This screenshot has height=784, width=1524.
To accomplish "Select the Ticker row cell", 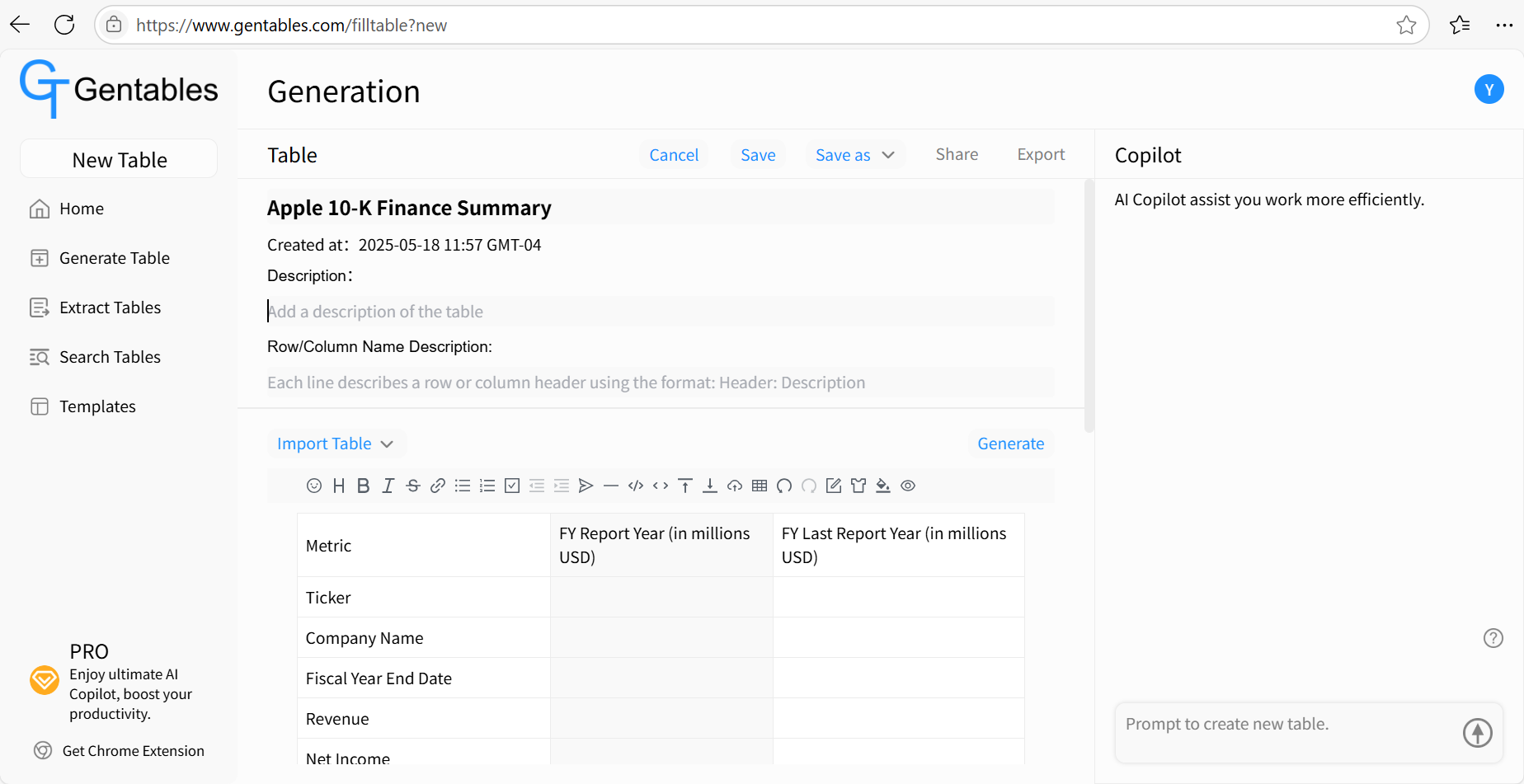I will (x=423, y=598).
